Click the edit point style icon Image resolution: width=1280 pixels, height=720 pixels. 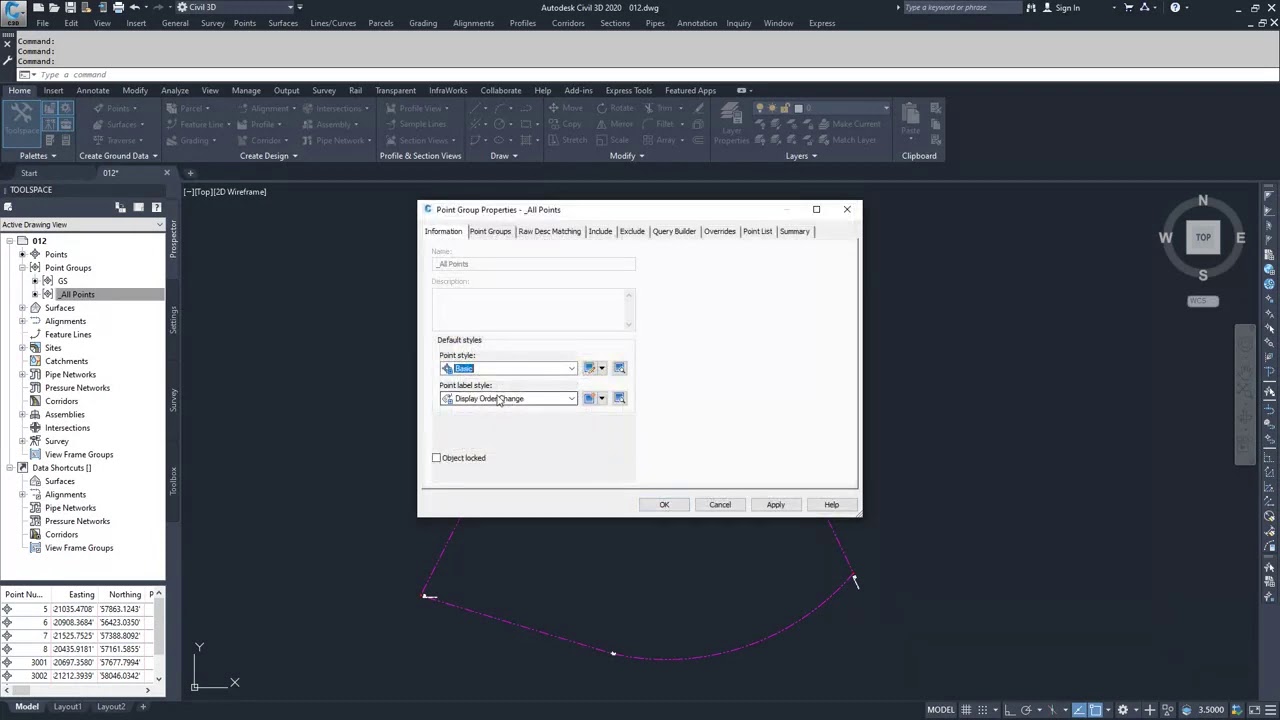(x=589, y=368)
